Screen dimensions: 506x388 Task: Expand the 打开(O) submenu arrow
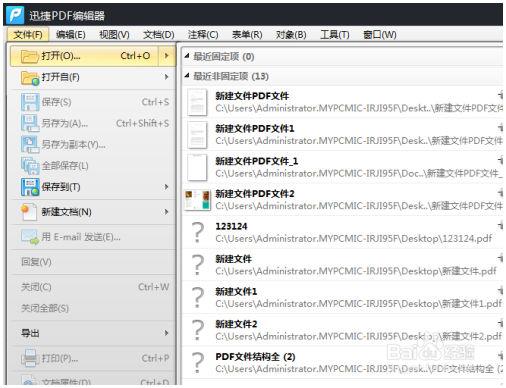pos(166,56)
